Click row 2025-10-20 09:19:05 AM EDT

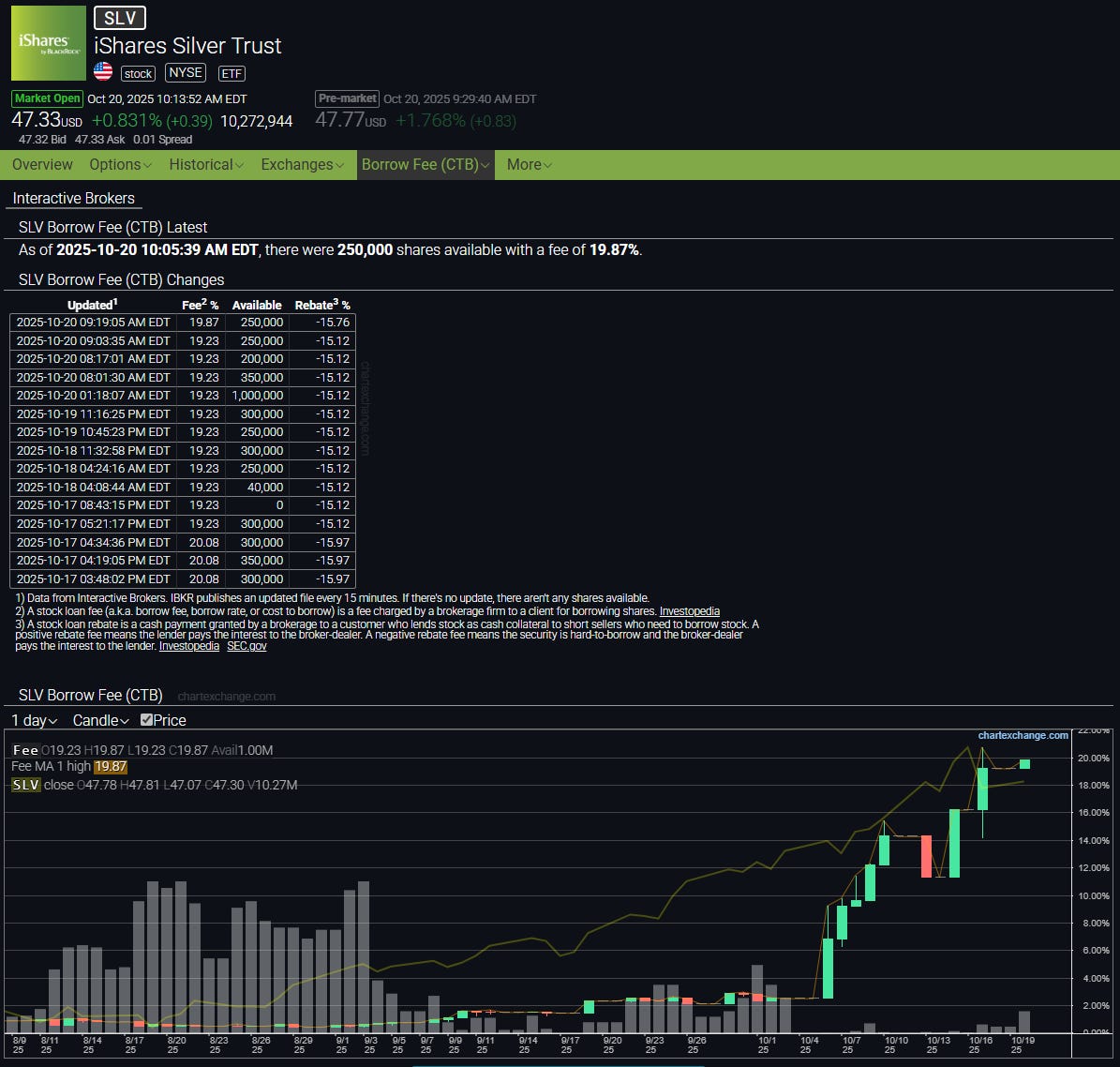point(182,323)
